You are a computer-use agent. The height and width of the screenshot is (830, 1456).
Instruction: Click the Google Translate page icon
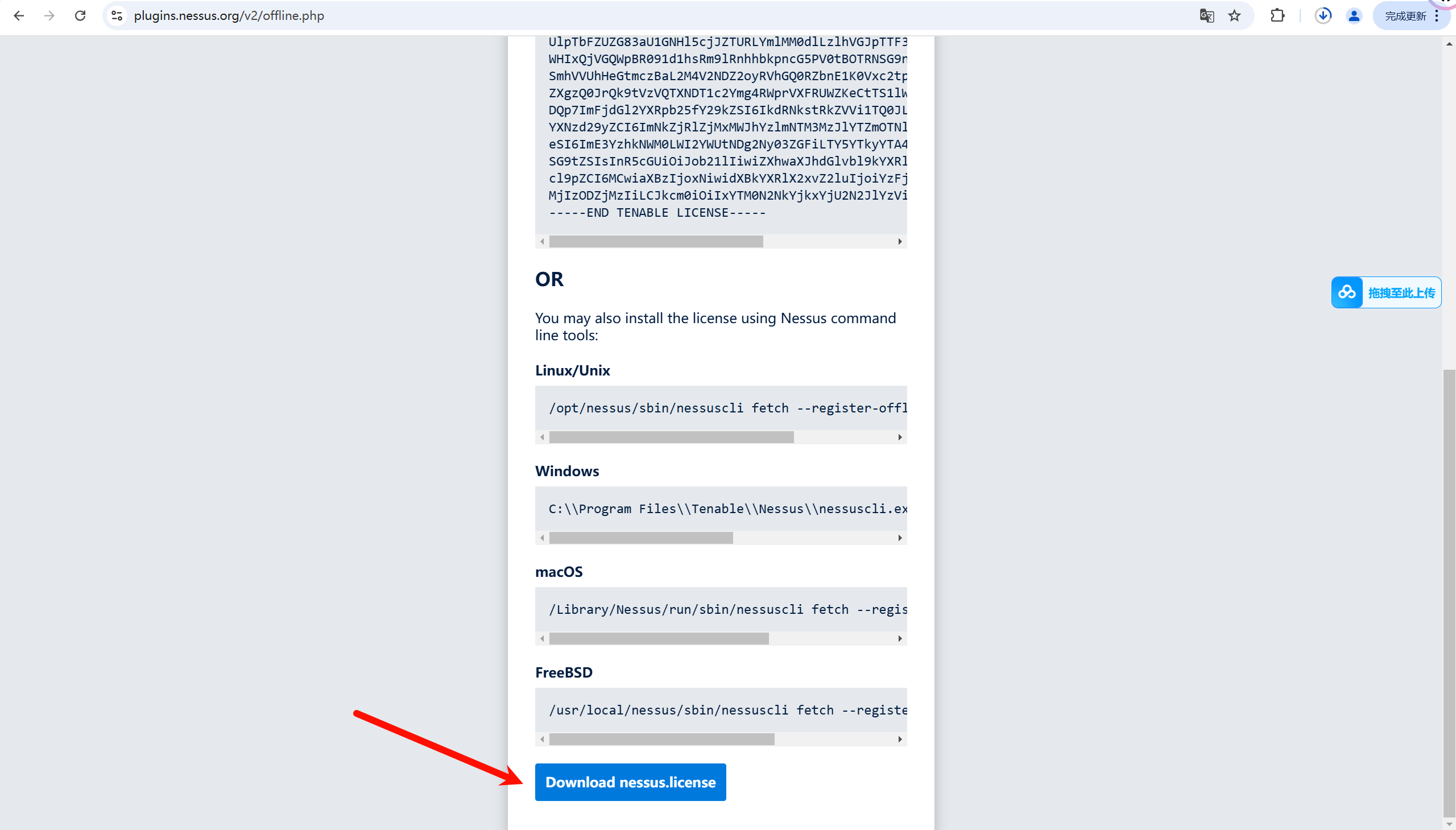[x=1206, y=15]
